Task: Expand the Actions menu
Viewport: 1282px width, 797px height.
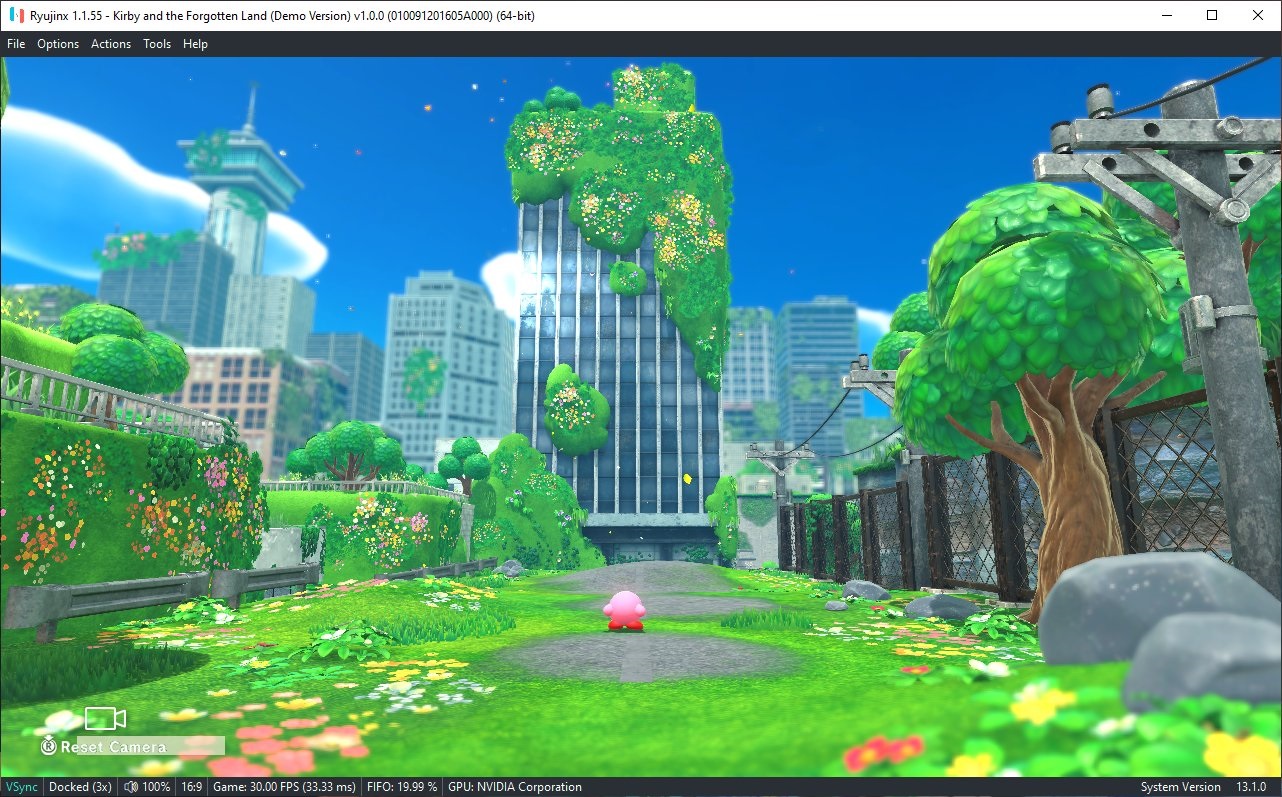Action: [111, 44]
